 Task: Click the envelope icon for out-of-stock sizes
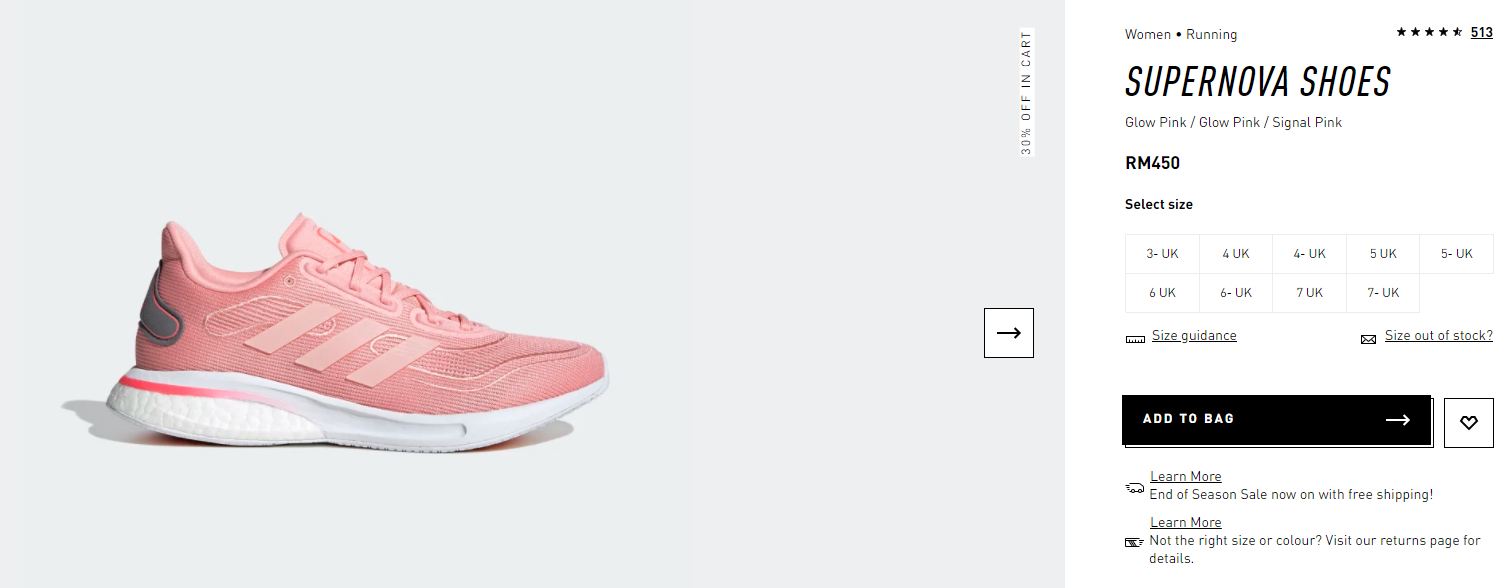[x=1368, y=340]
